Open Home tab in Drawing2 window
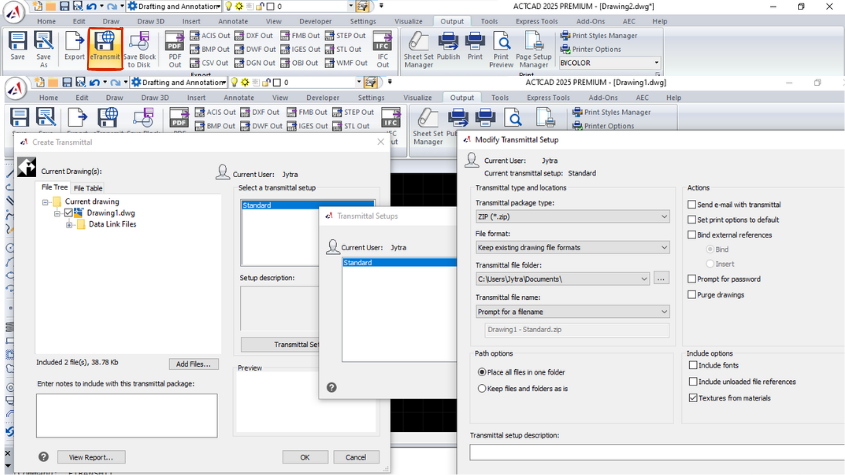845x475 pixels. (x=46, y=22)
